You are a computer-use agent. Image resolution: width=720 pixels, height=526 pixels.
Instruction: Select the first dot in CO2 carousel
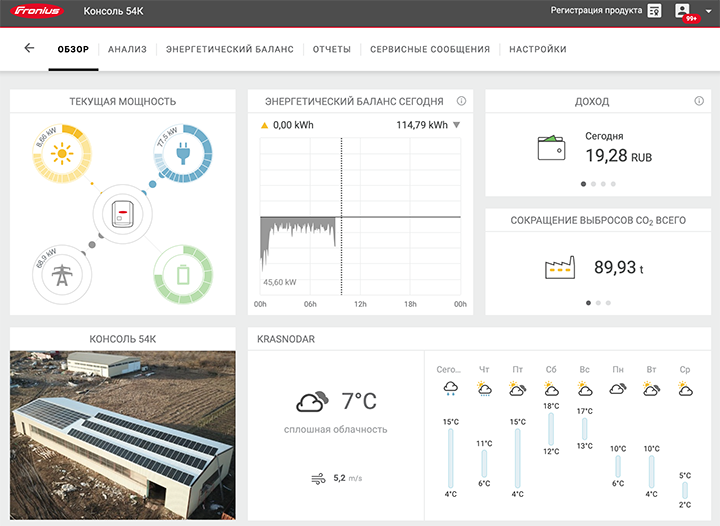coord(588,303)
